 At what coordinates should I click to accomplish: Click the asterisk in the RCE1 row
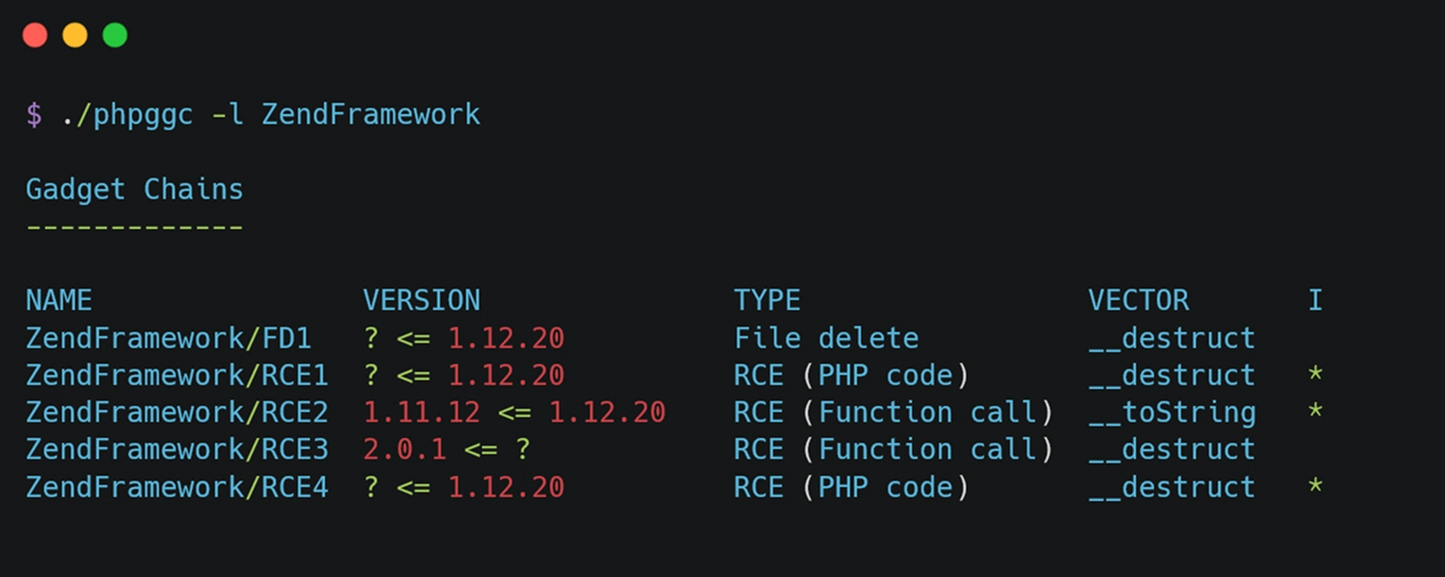(1315, 376)
